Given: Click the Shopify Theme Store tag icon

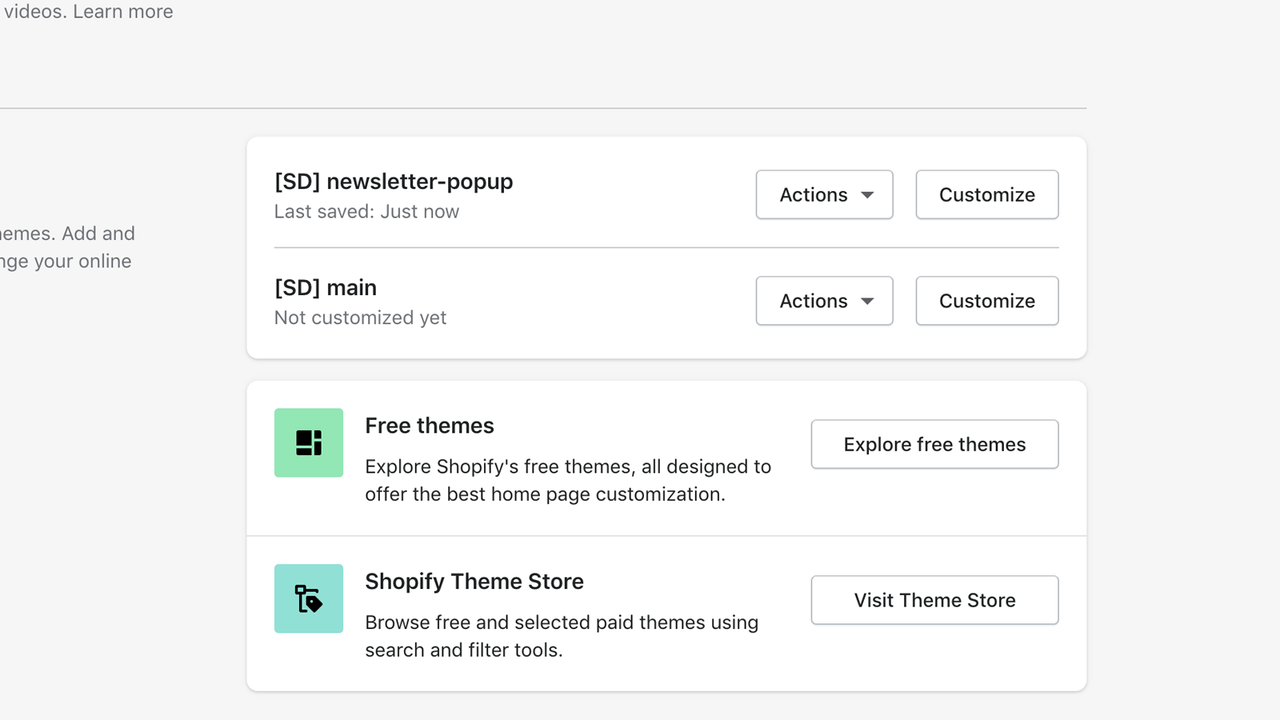Looking at the screenshot, I should [308, 599].
